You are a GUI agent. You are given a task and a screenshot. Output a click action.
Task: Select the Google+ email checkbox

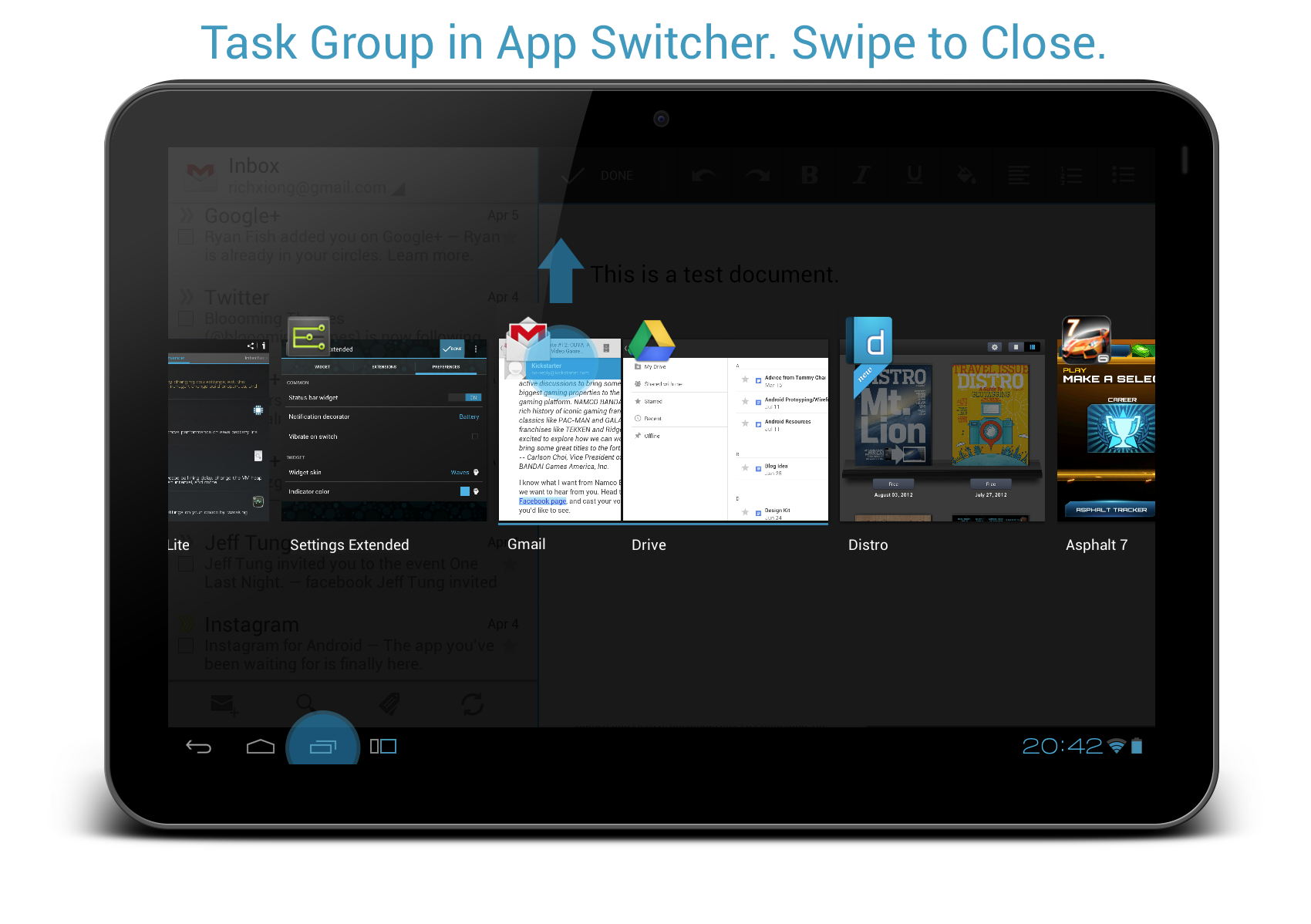[x=186, y=237]
